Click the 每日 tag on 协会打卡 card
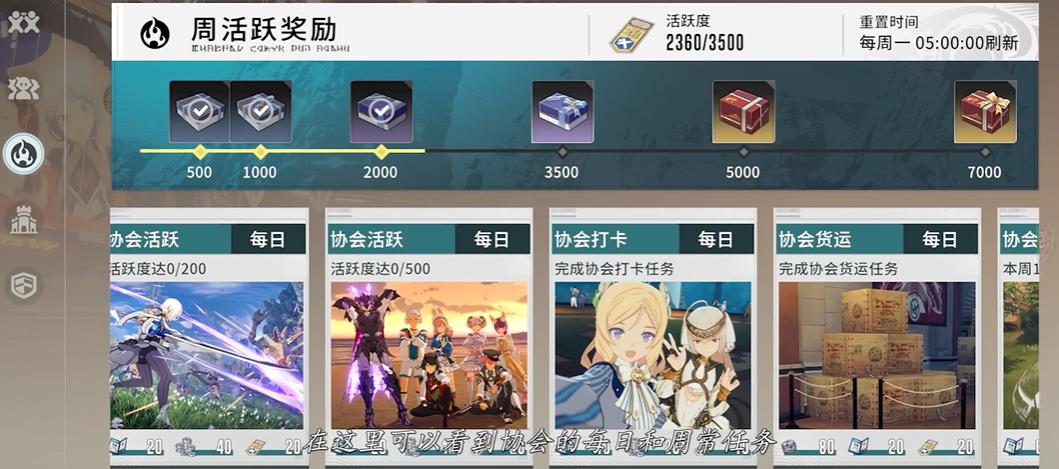Image resolution: width=1059 pixels, height=469 pixels. 716,239
